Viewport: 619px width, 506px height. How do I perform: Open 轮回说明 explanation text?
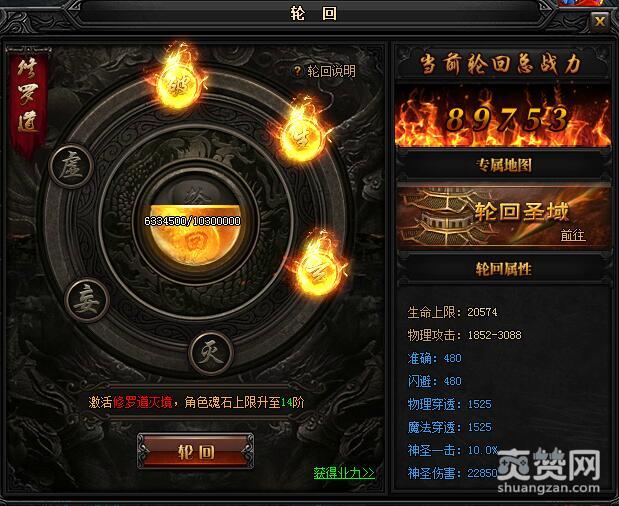pyautogui.click(x=331, y=71)
